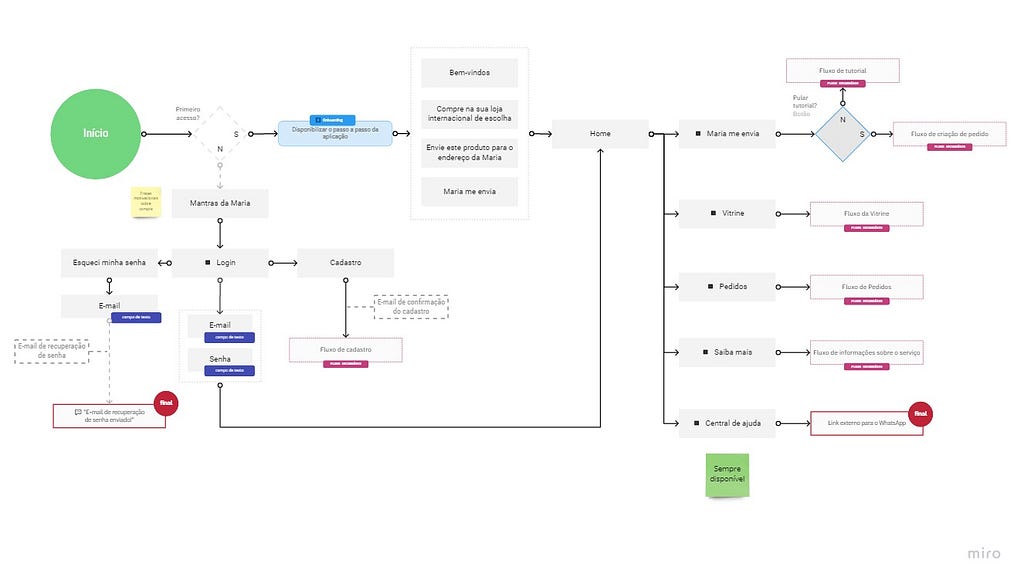Click pink tag under Fluxo da Vitrine
Image resolution: width=1024 pixels, height=582 pixels.
click(867, 228)
